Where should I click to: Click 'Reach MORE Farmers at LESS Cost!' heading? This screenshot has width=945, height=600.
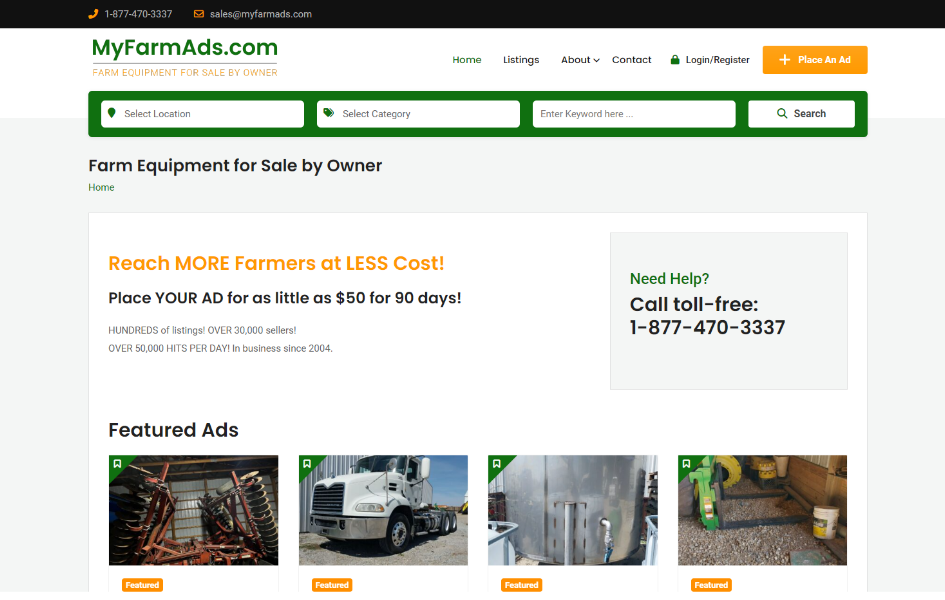click(276, 263)
